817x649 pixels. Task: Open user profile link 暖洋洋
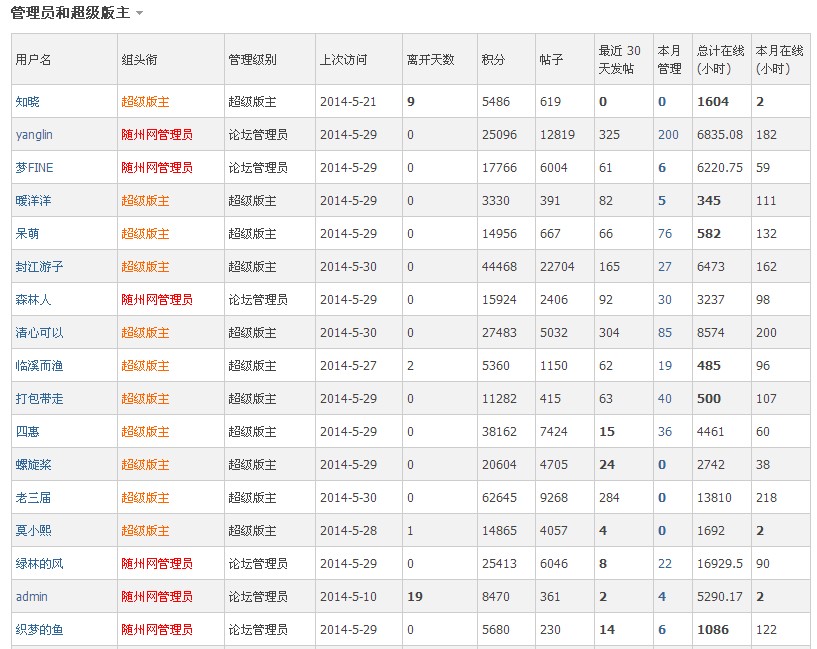click(33, 201)
